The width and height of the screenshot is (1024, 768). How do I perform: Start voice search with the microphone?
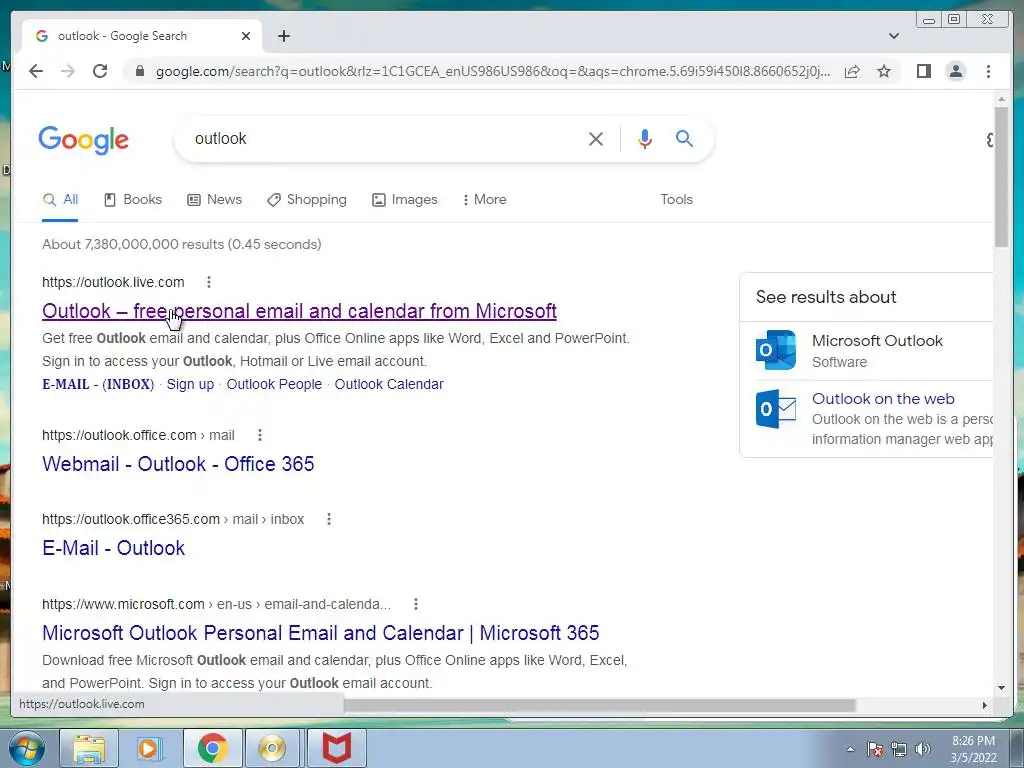pos(645,138)
